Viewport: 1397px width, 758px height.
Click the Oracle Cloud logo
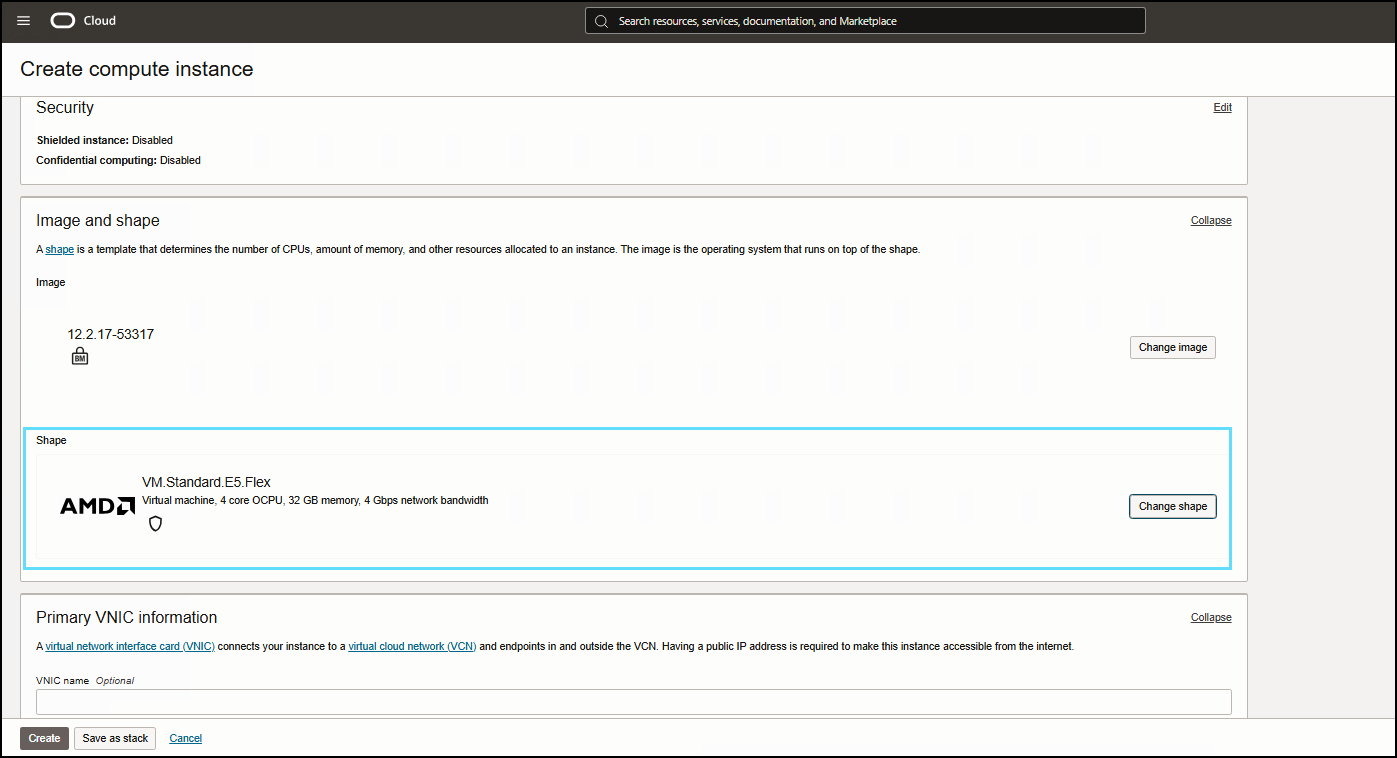tap(83, 21)
